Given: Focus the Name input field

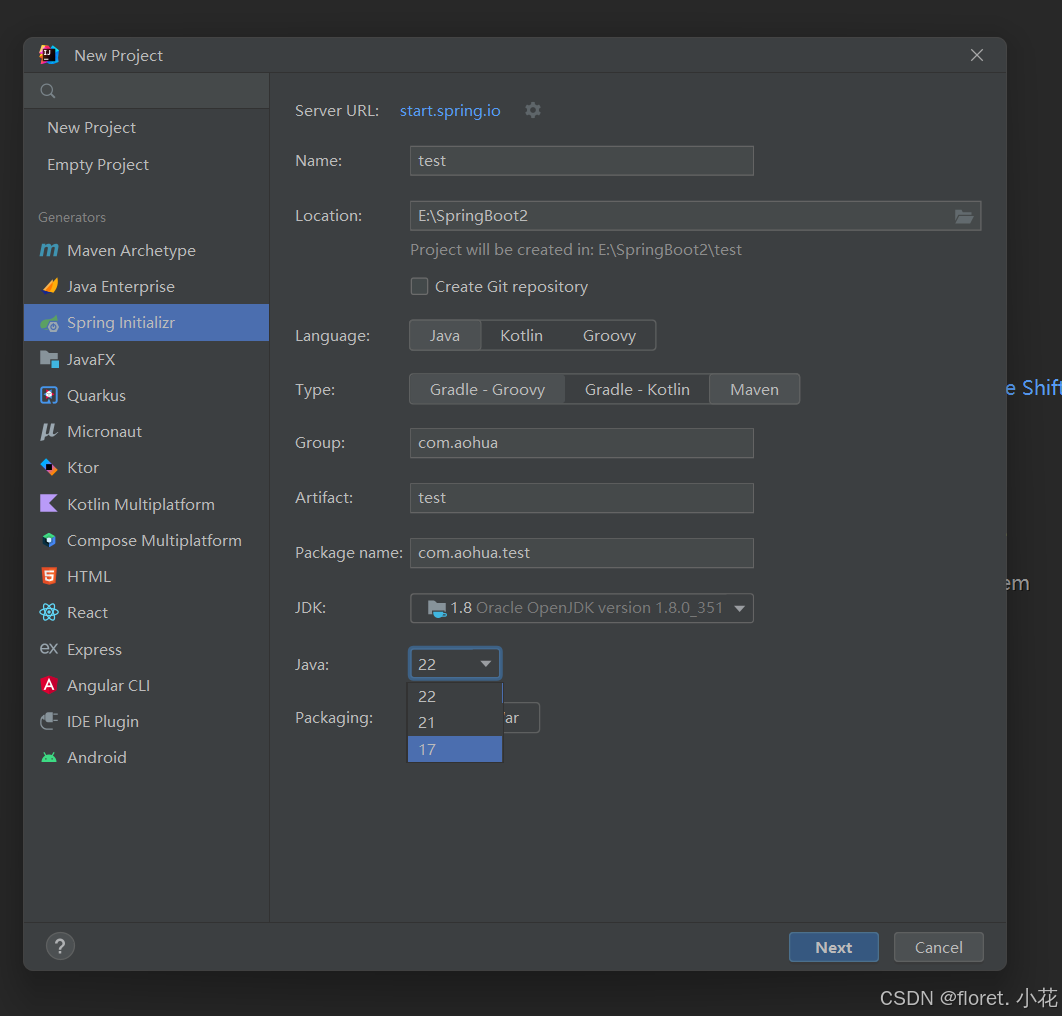Looking at the screenshot, I should tap(582, 161).
